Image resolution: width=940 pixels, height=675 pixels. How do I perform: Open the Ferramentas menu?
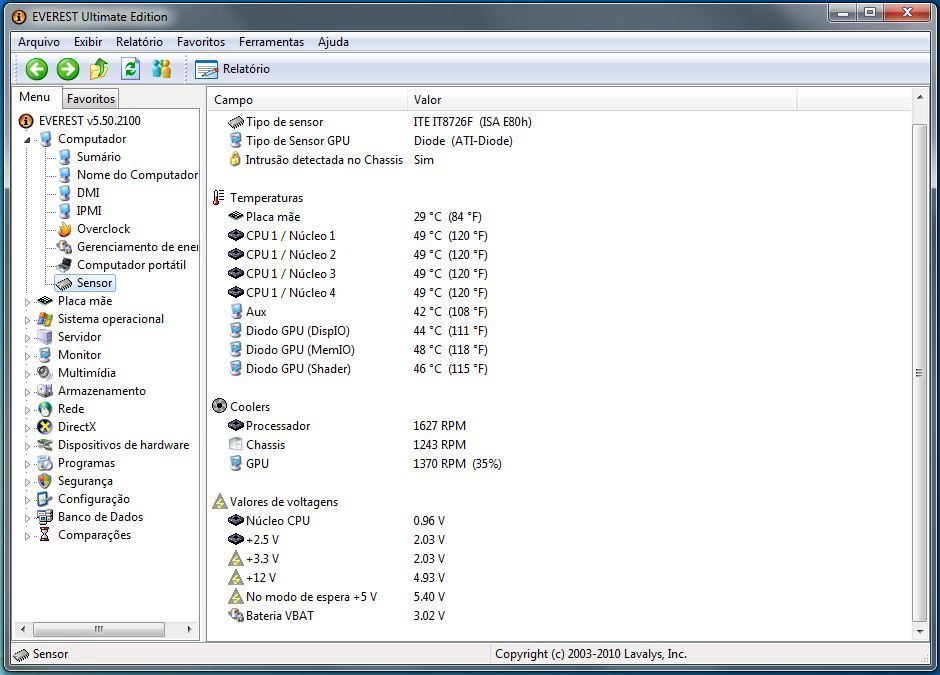[271, 42]
